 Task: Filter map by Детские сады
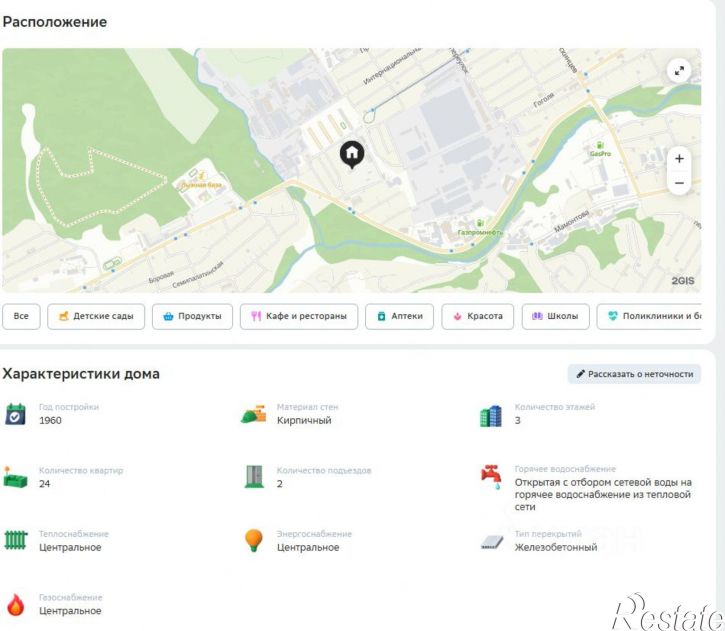96,316
